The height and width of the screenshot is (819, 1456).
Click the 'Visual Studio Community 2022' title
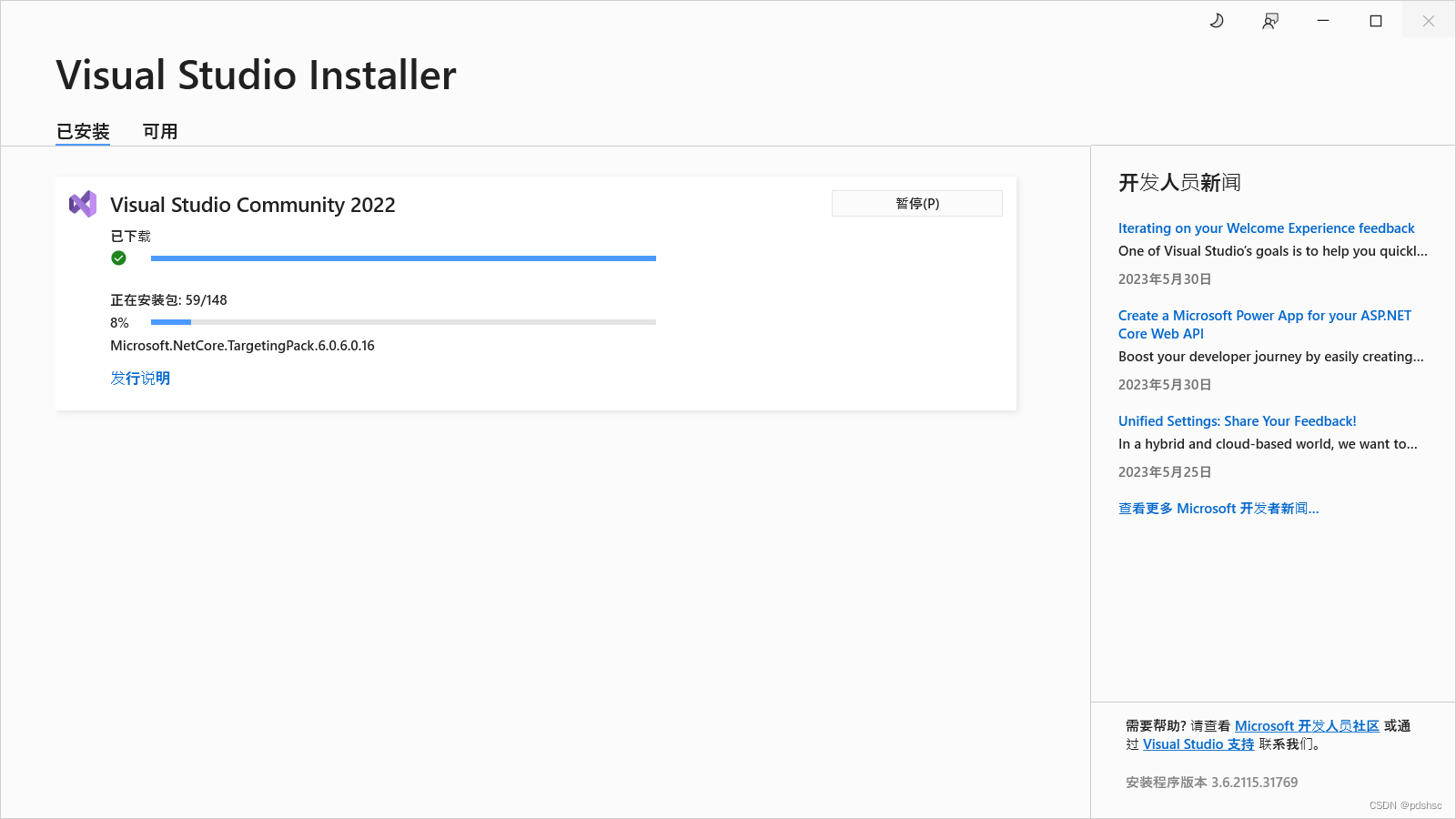(253, 205)
